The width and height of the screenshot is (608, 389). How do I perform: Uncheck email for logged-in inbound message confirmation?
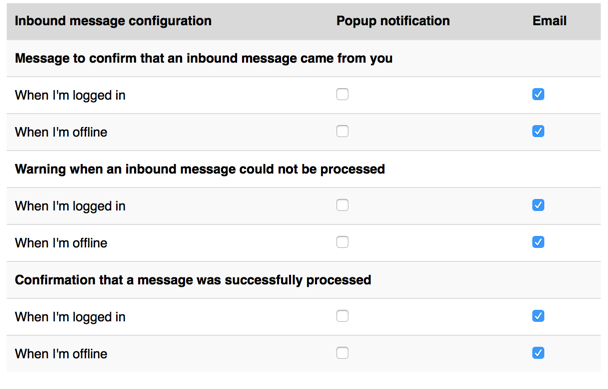coord(538,94)
